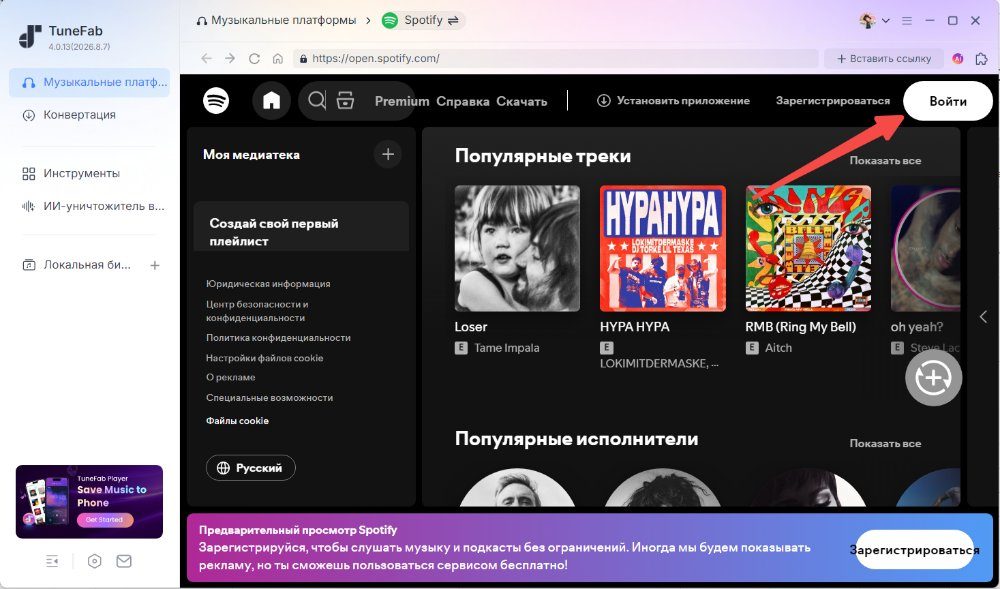
Task: Open Музыкальные платформы in the sidebar
Action: point(89,82)
